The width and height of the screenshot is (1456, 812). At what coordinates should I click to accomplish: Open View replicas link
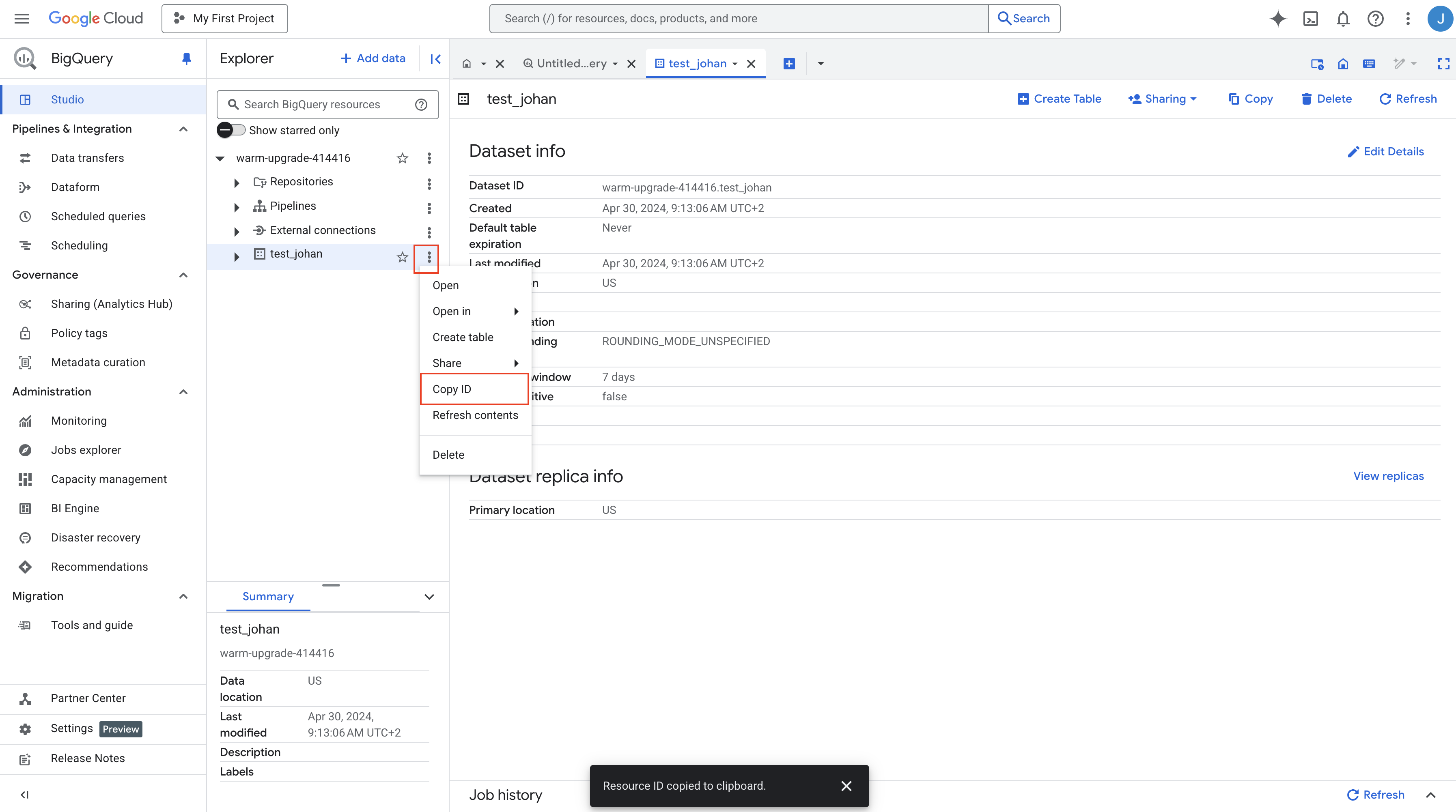1388,476
